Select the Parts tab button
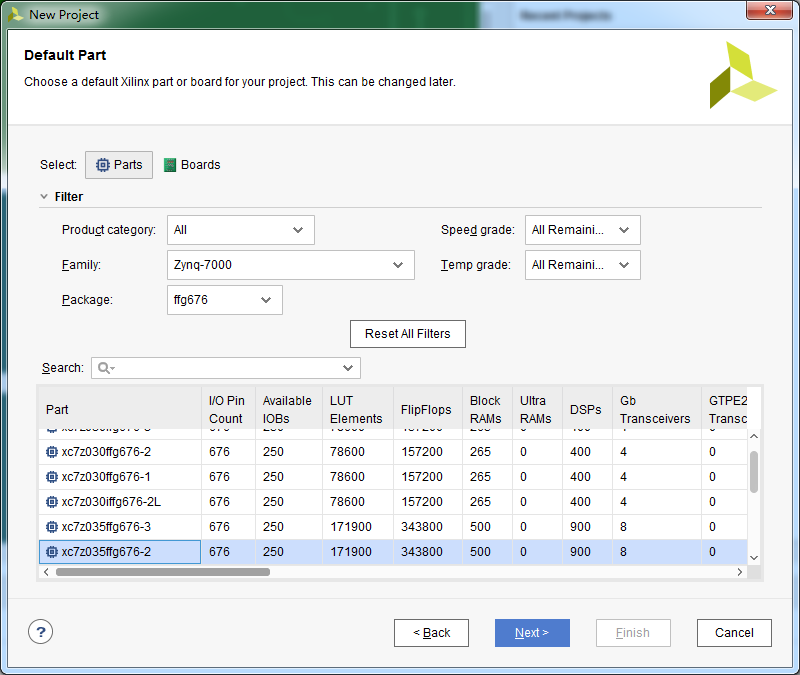This screenshot has height=675, width=800. click(118, 165)
